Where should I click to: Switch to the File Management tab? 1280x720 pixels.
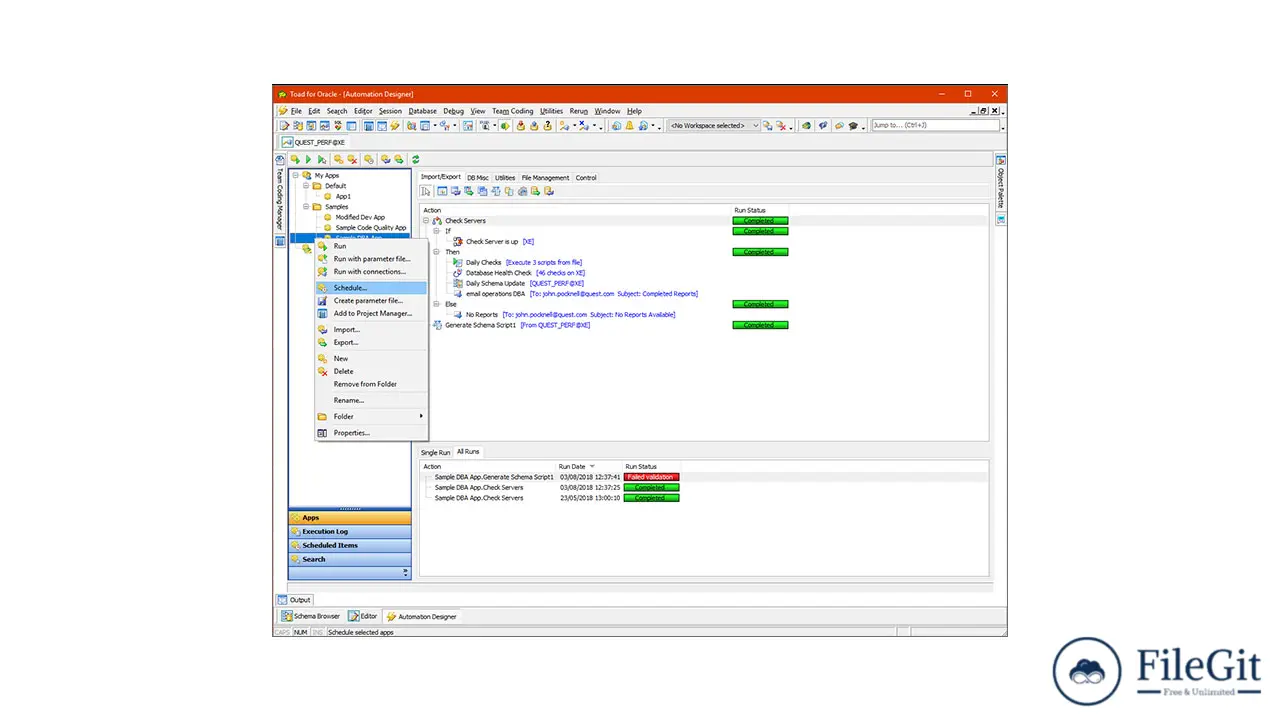(x=545, y=178)
